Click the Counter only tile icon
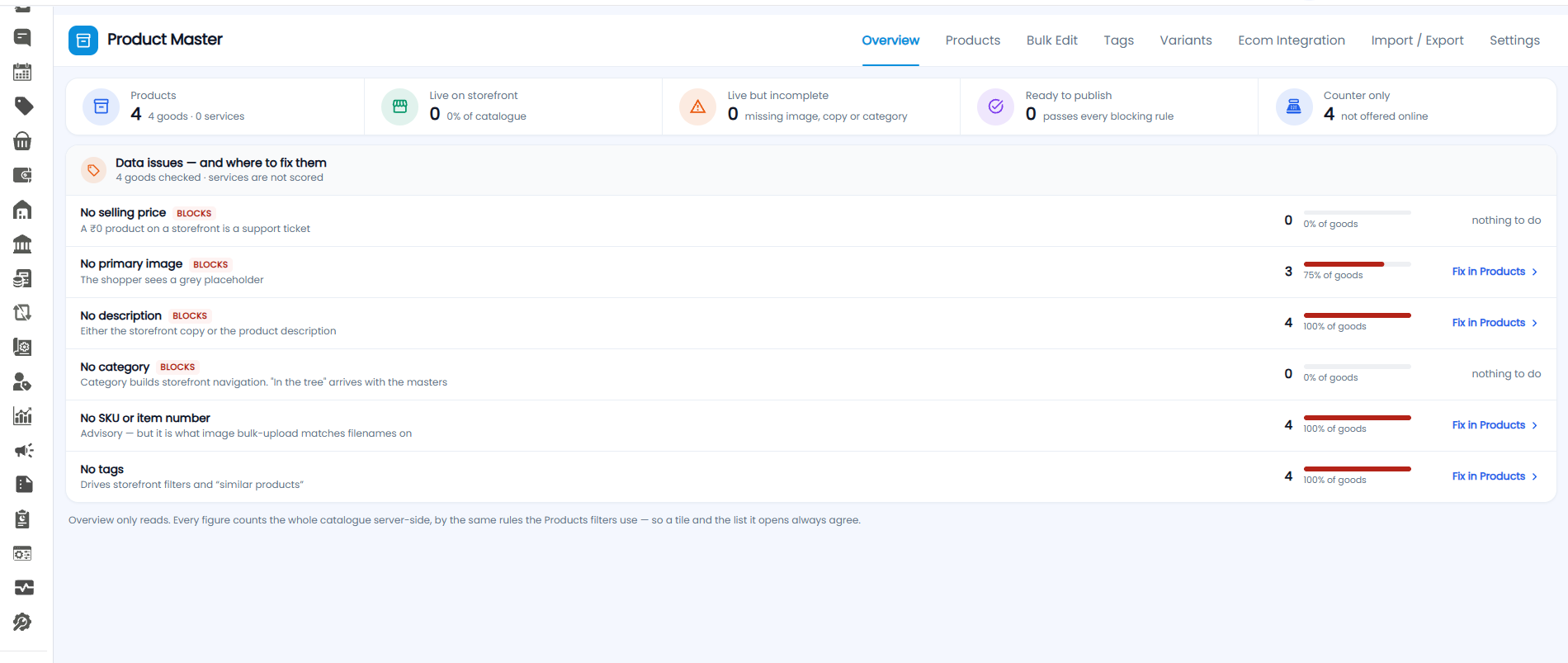Image resolution: width=1568 pixels, height=663 pixels. point(1294,107)
